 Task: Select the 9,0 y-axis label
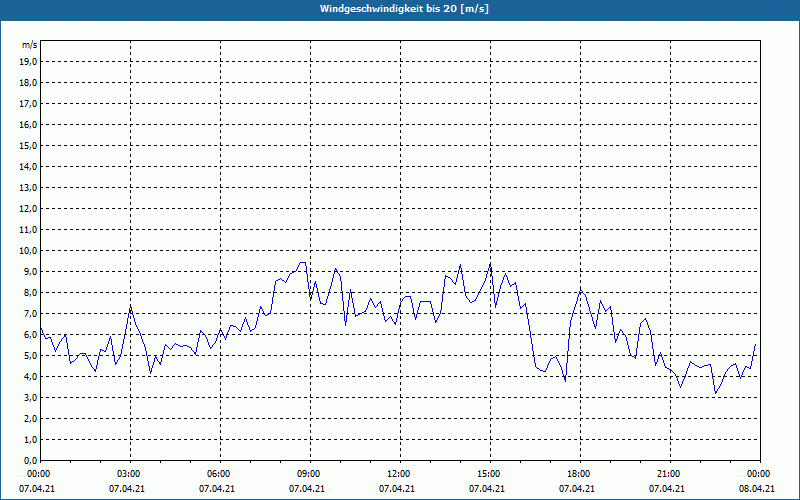pyautogui.click(x=30, y=271)
